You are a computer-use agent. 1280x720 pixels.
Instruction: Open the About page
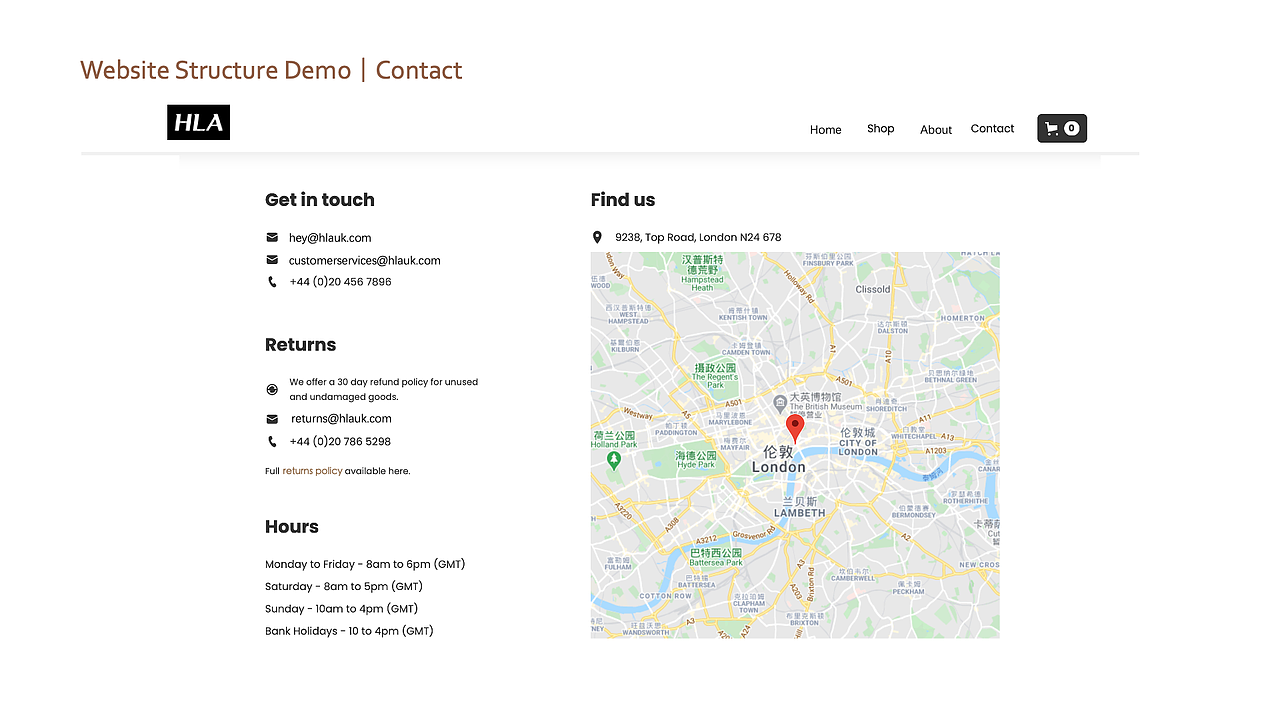[x=936, y=130]
